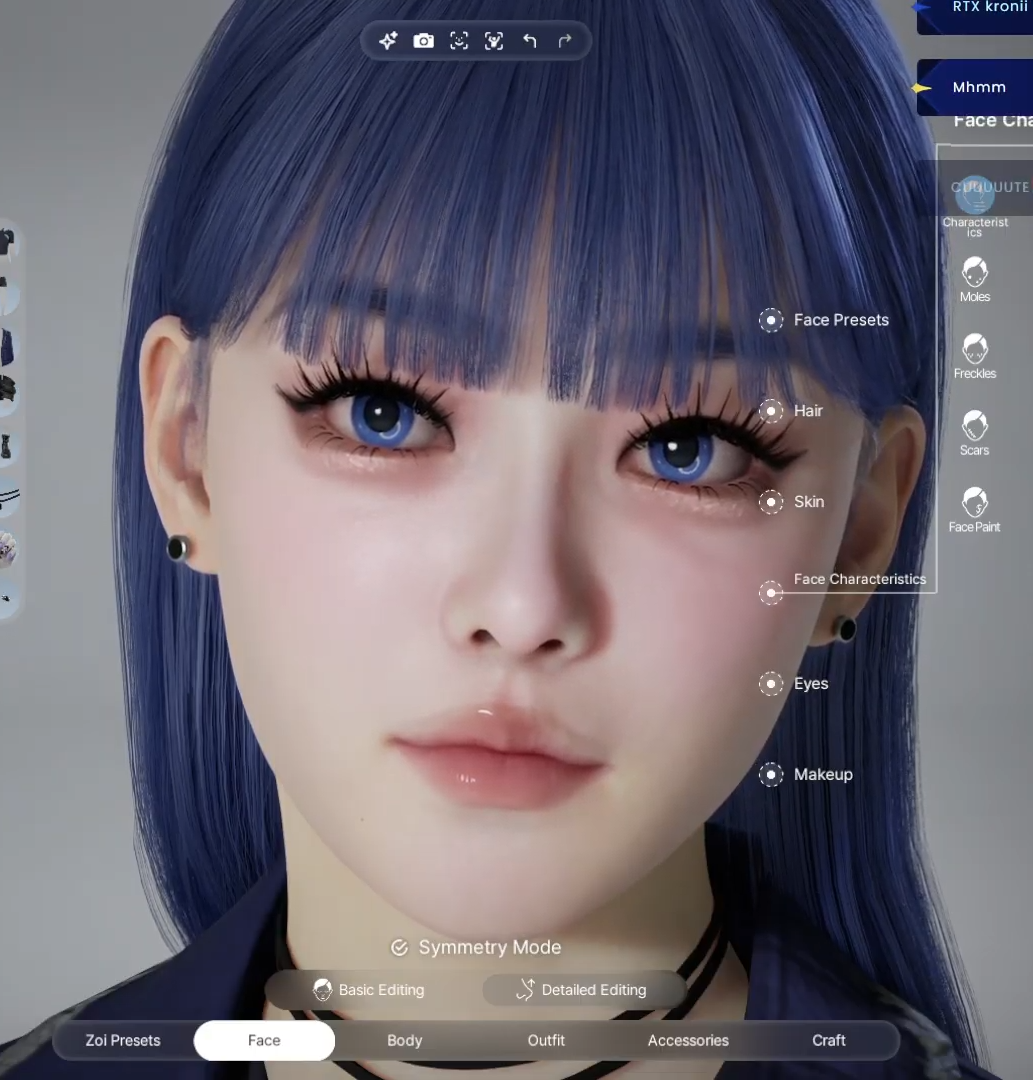Image resolution: width=1033 pixels, height=1080 pixels.
Task: Select the dark top item at the top of the left sidebar
Action: 7,242
